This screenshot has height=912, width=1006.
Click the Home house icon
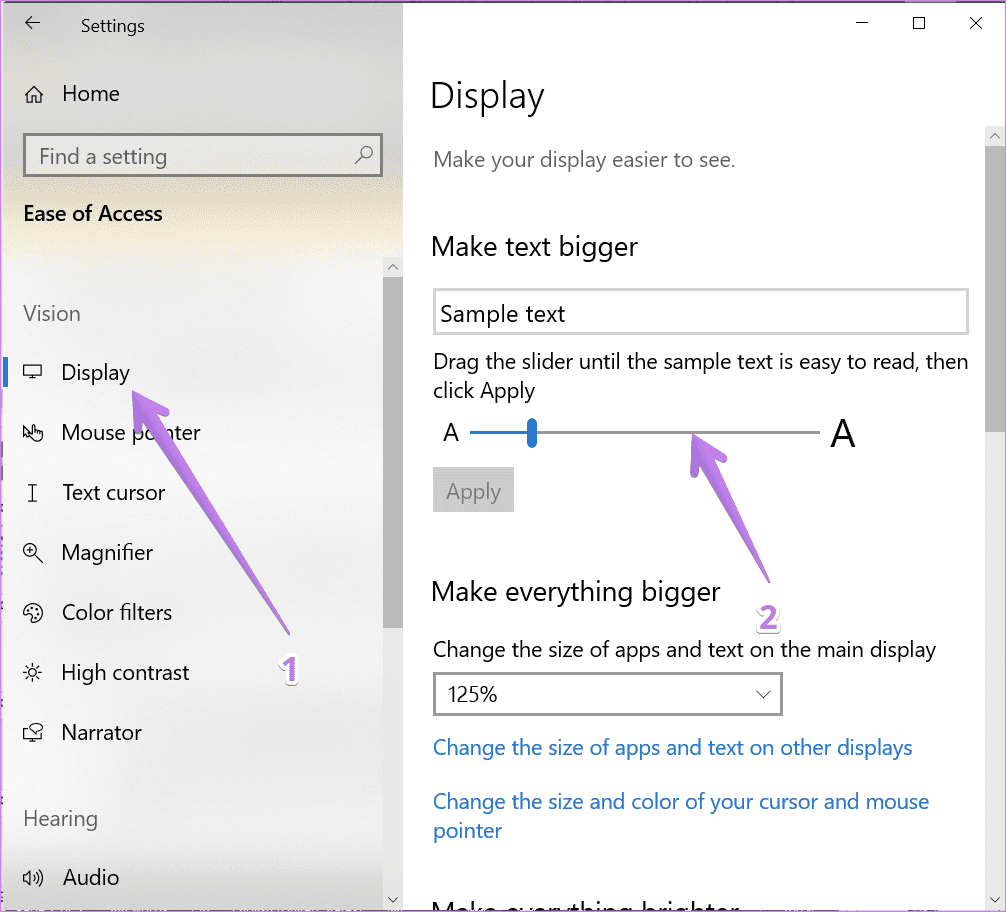[x=33, y=95]
